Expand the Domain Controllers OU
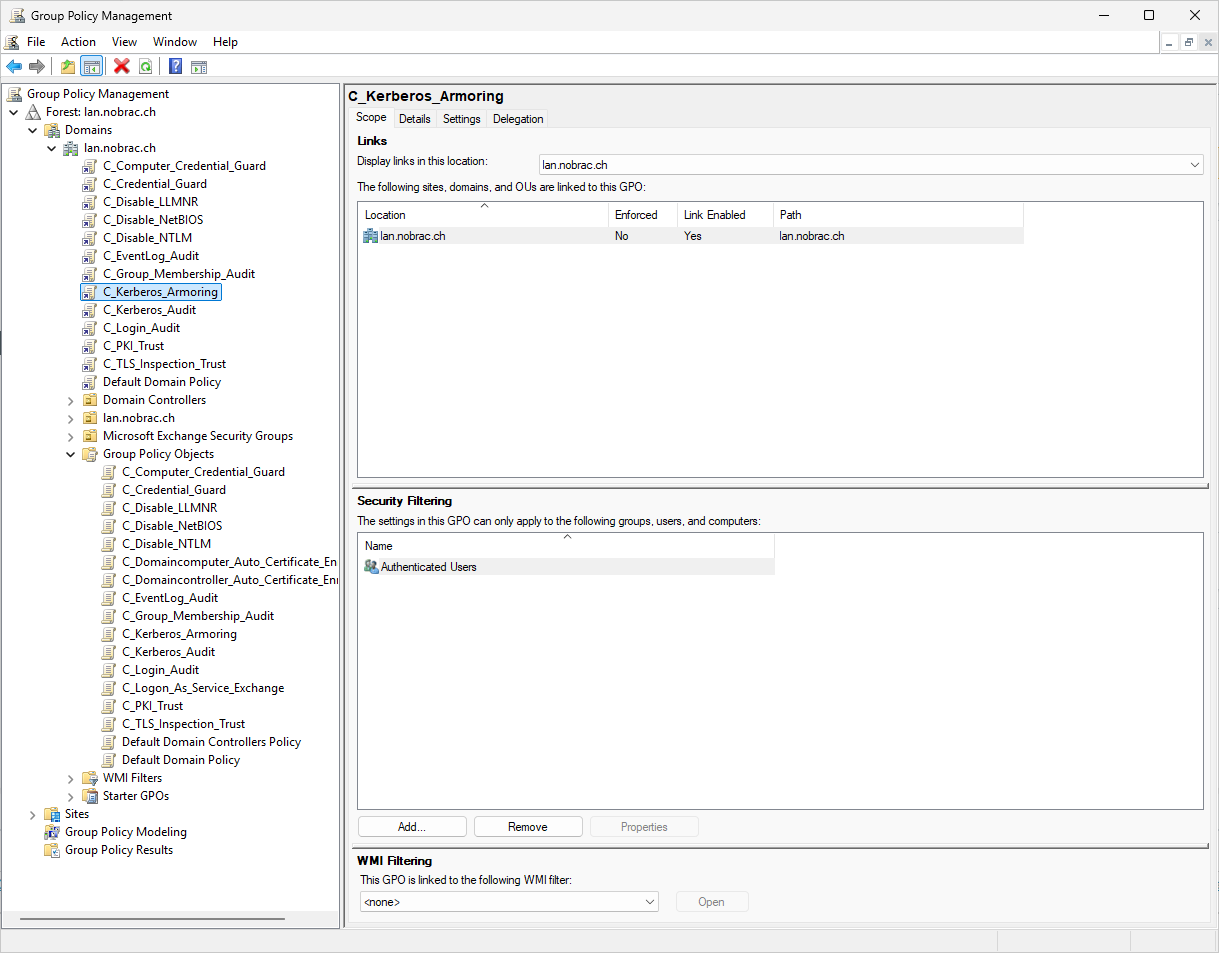1219x953 pixels. pos(71,400)
